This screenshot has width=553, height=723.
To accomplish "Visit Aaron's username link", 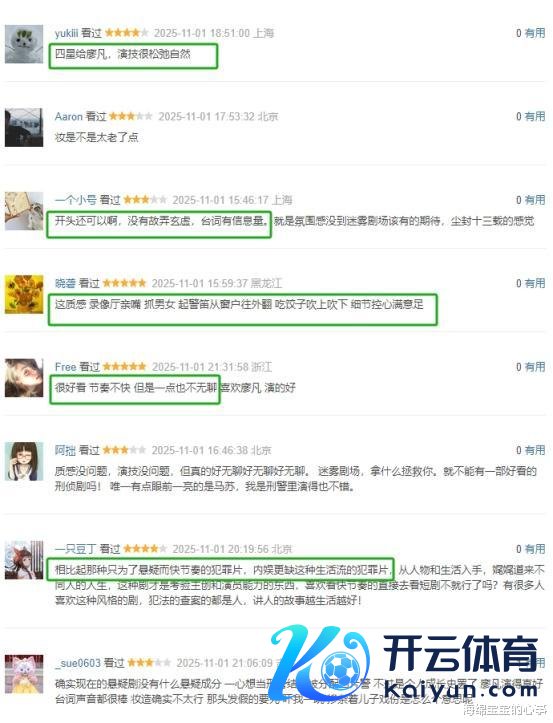I will 68,117.
